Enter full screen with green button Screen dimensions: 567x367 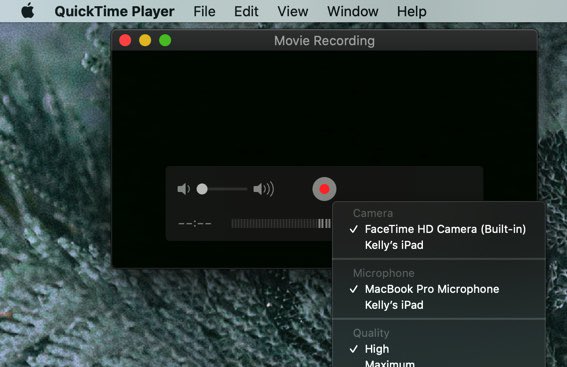(x=165, y=40)
